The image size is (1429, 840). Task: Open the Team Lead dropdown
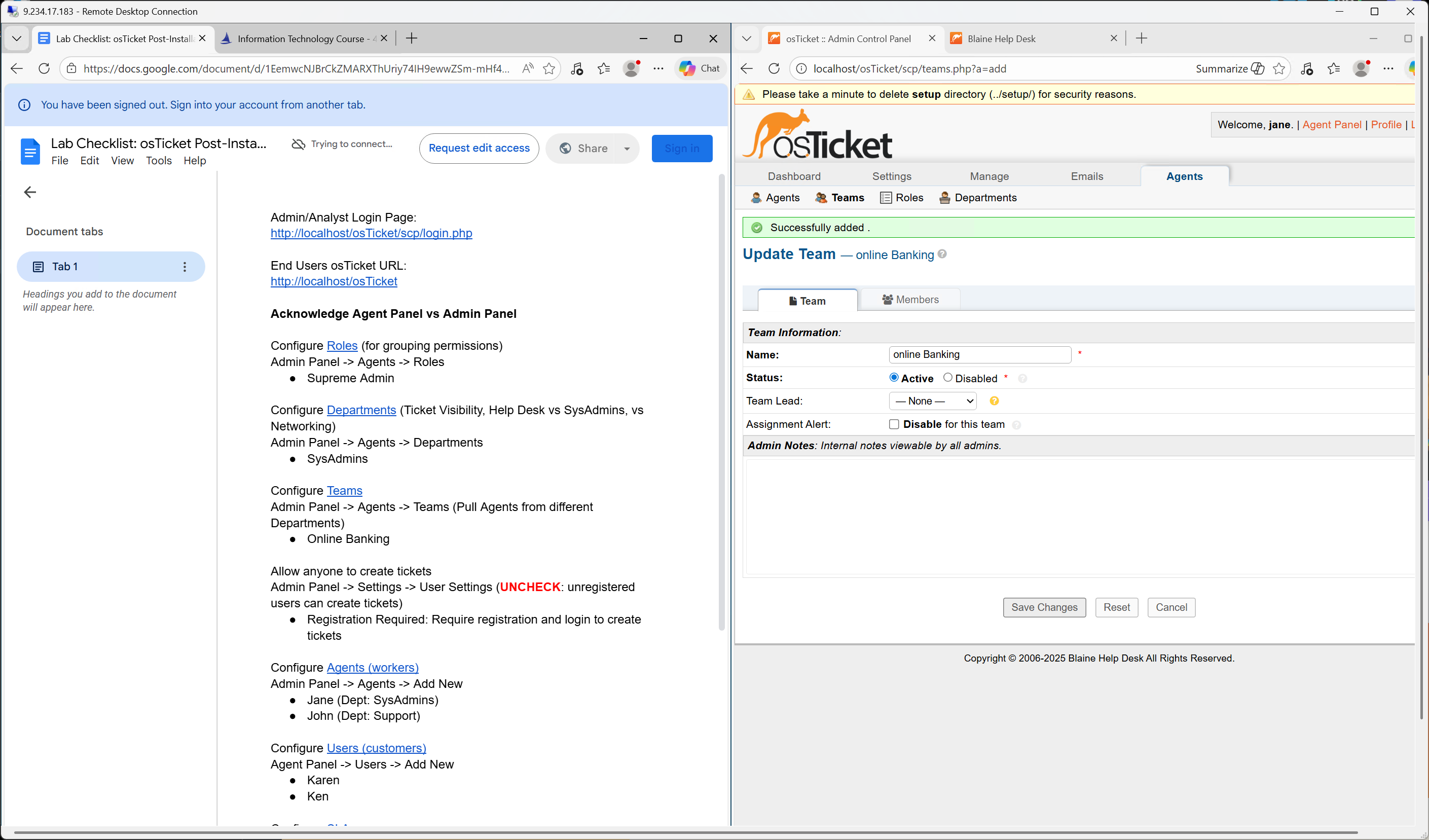[x=932, y=401]
